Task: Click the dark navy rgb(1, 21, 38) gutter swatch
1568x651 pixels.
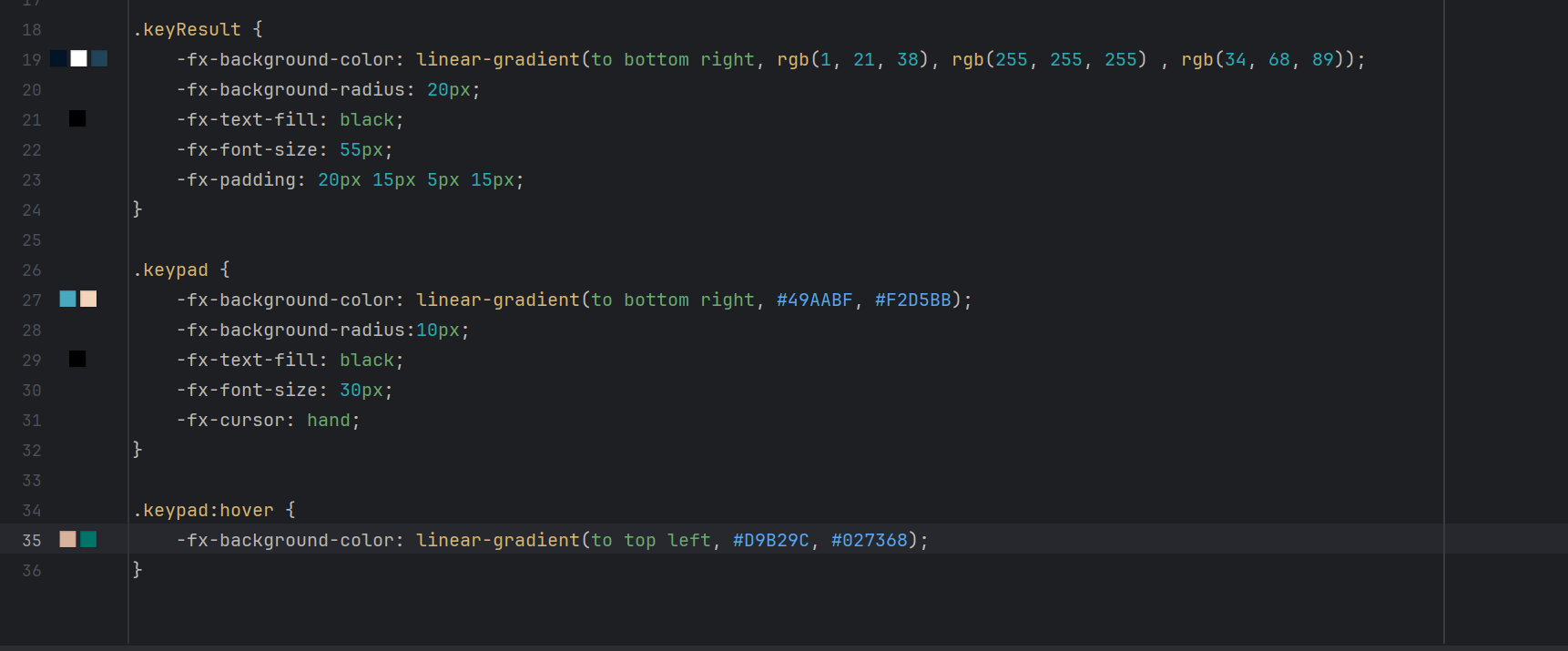Action: [x=58, y=59]
